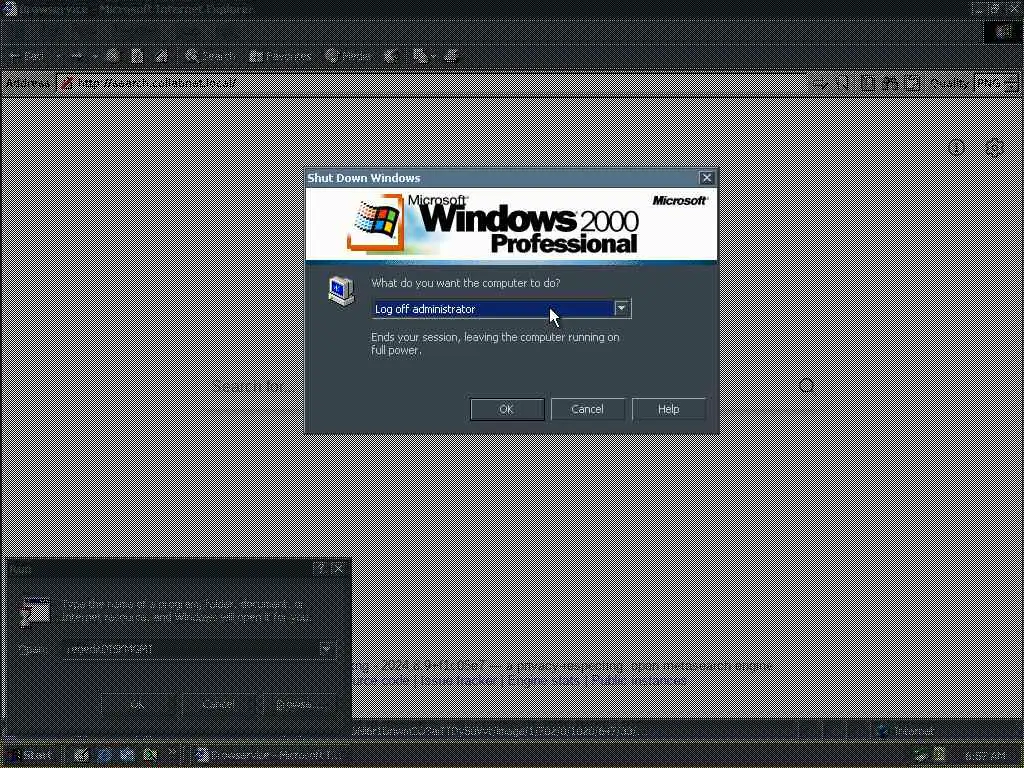Close the Run dialog
This screenshot has height=768, width=1024.
(x=338, y=569)
